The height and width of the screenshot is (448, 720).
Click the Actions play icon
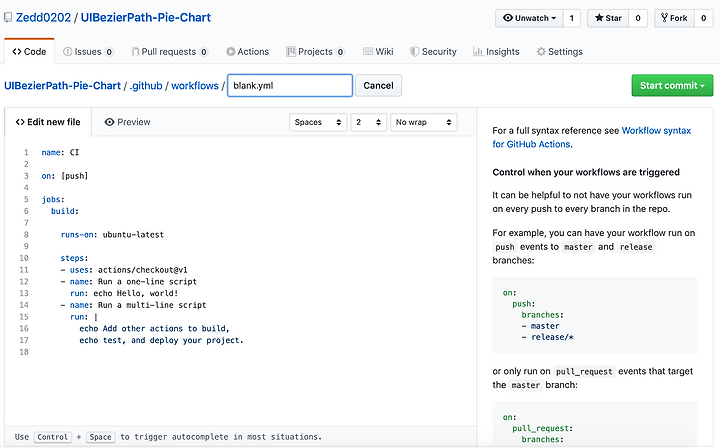coord(231,51)
